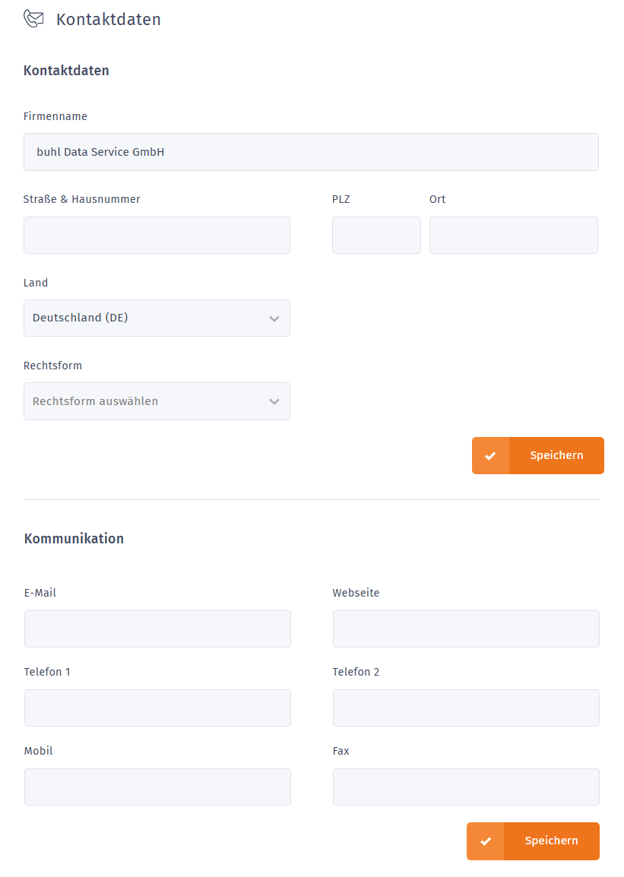This screenshot has width=624, height=877.
Task: Expand the Rechtsform auswählen dropdown
Action: click(x=156, y=401)
